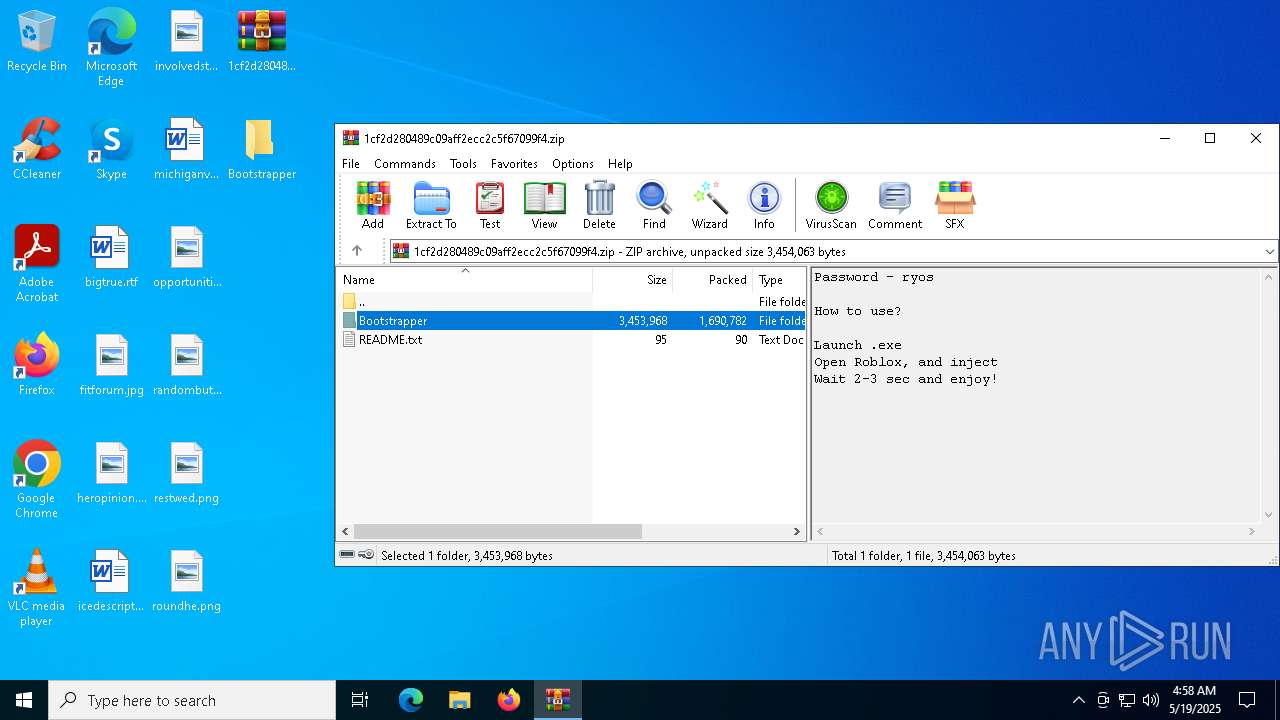1280x720 pixels.
Task: Open the Favorites menu
Action: click(x=514, y=163)
